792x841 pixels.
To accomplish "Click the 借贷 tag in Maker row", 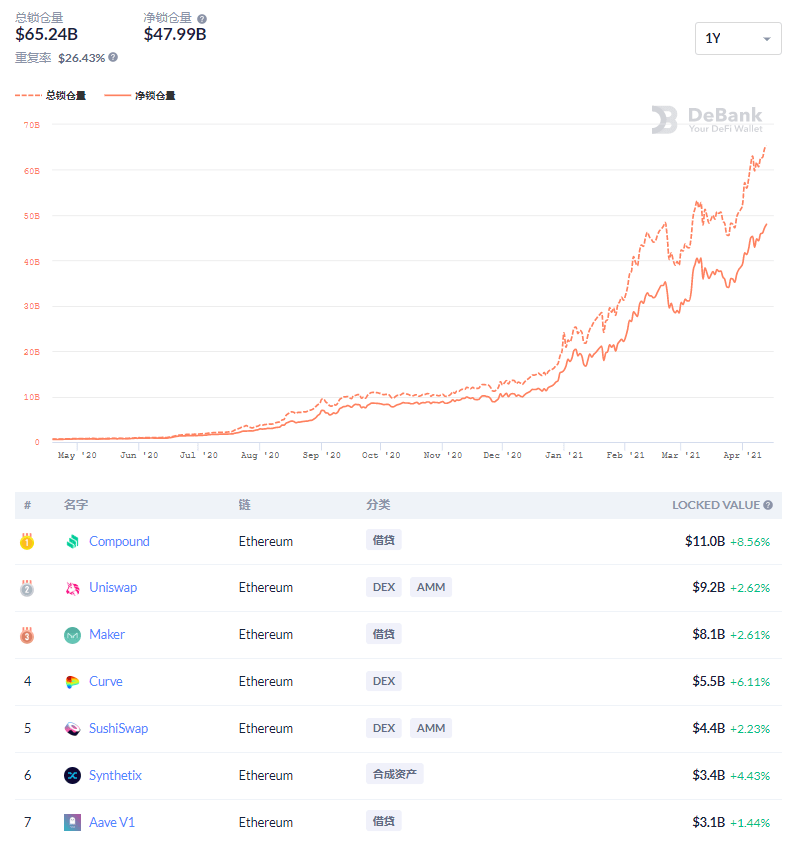I will click(x=383, y=633).
